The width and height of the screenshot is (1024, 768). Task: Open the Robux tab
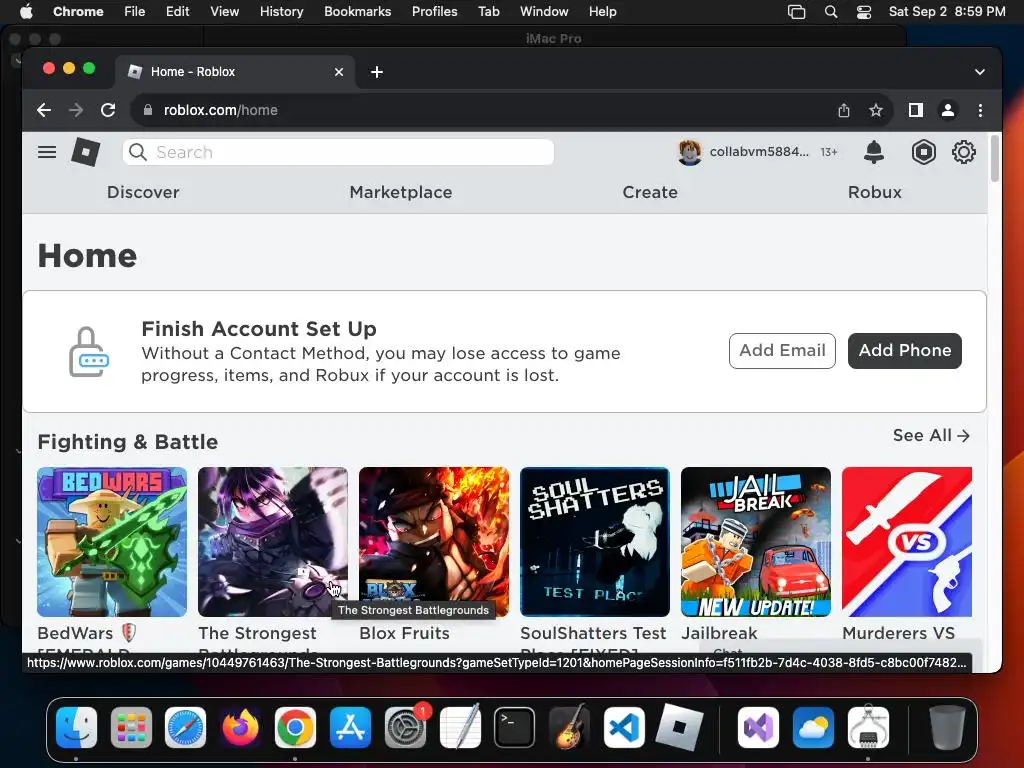pos(874,192)
